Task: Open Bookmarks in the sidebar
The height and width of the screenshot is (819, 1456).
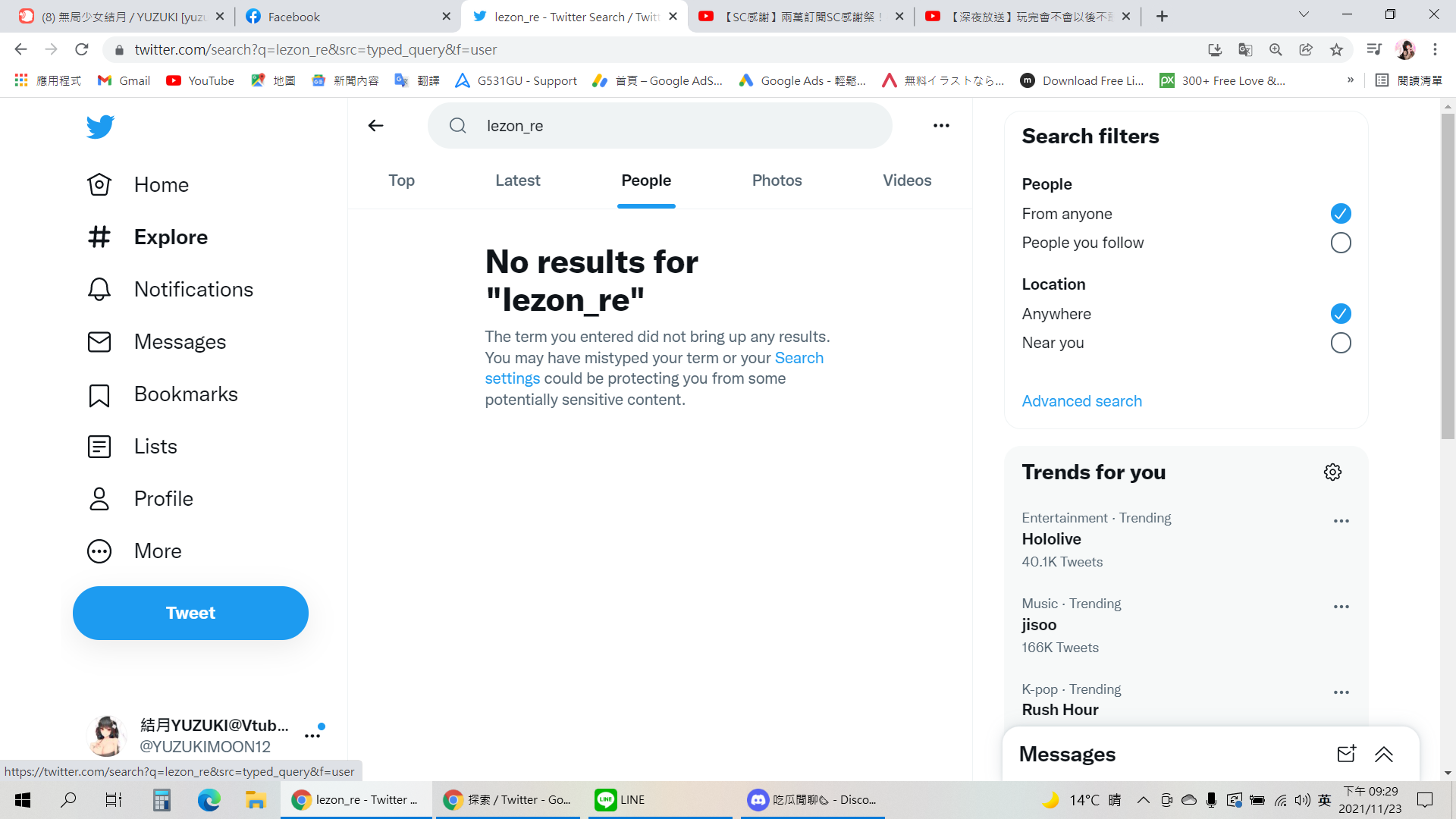Action: click(x=162, y=394)
